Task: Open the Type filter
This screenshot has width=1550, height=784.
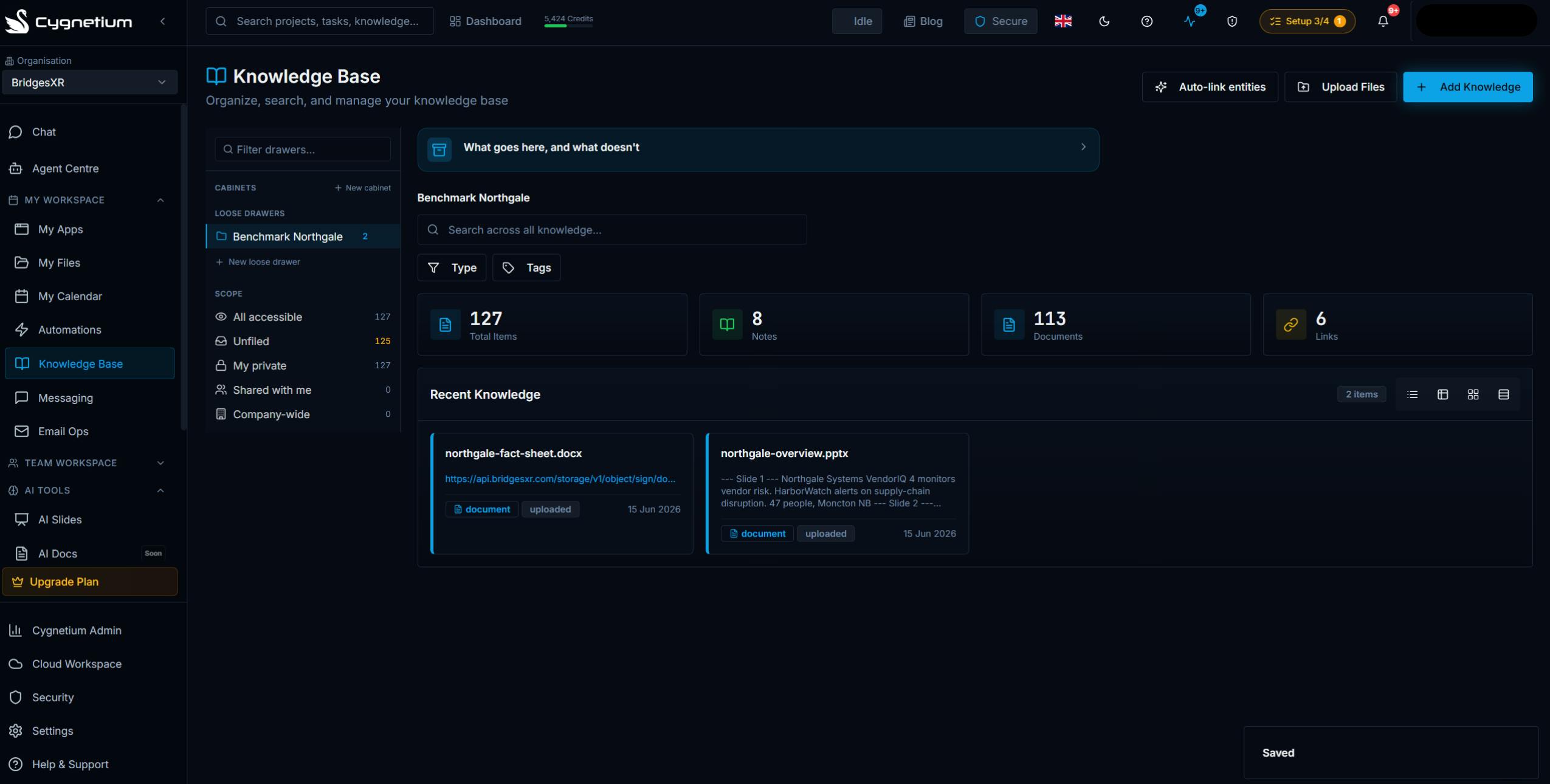Action: [x=452, y=267]
